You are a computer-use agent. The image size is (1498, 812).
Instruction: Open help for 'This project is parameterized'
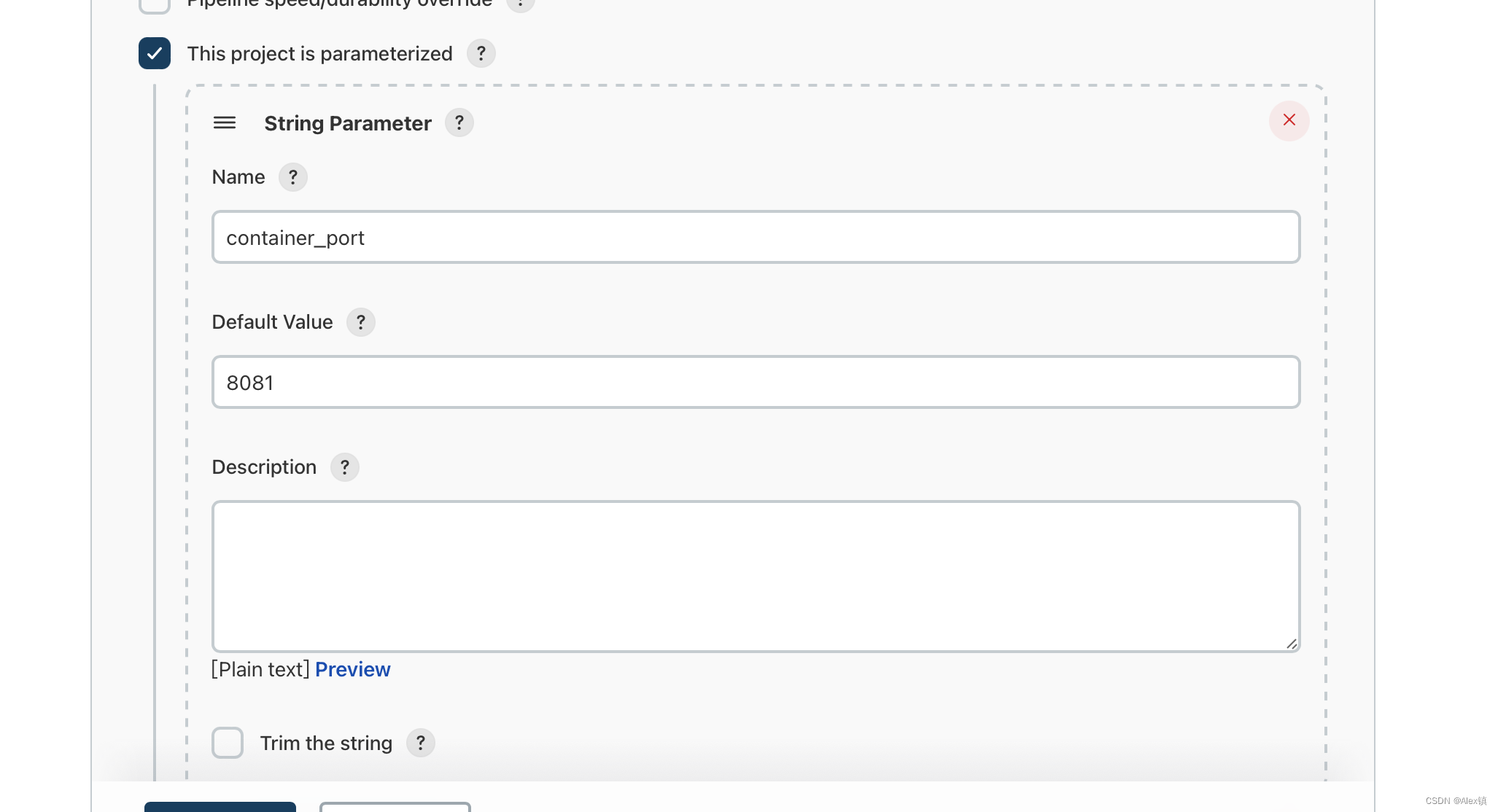(481, 53)
